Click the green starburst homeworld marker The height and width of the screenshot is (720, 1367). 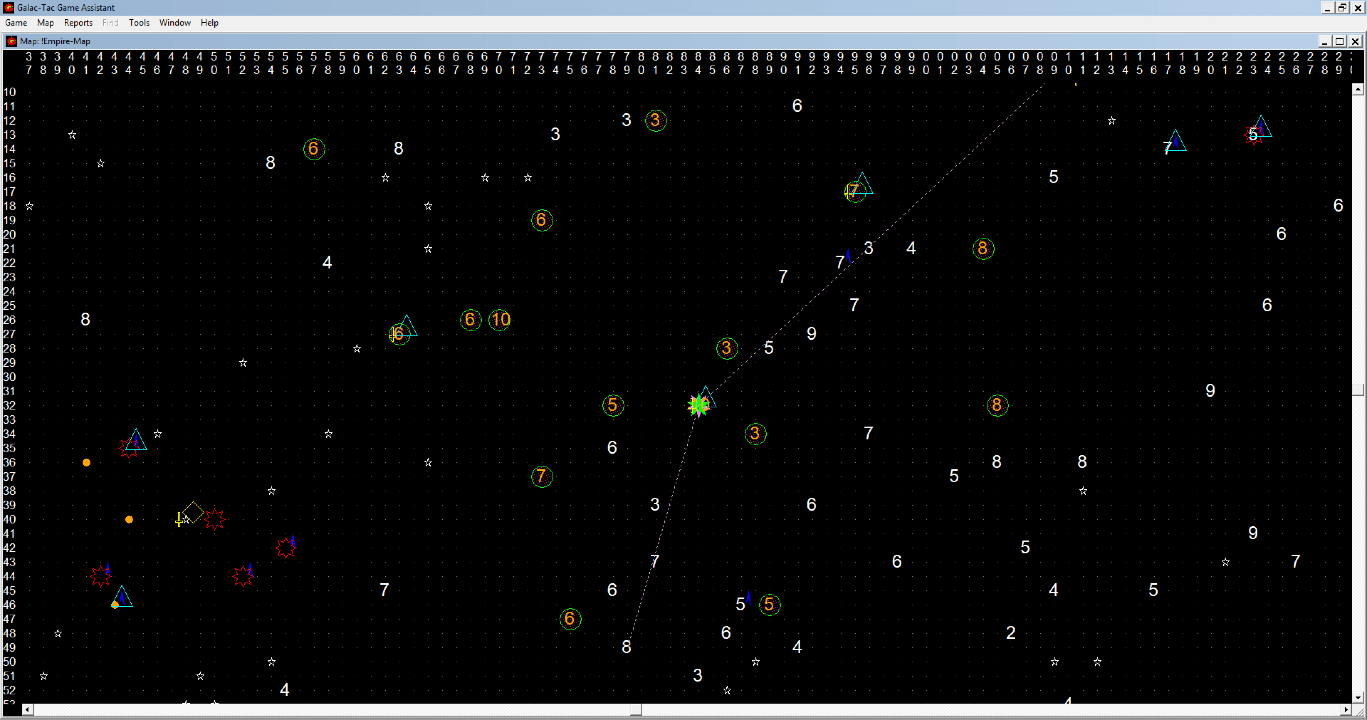click(698, 405)
